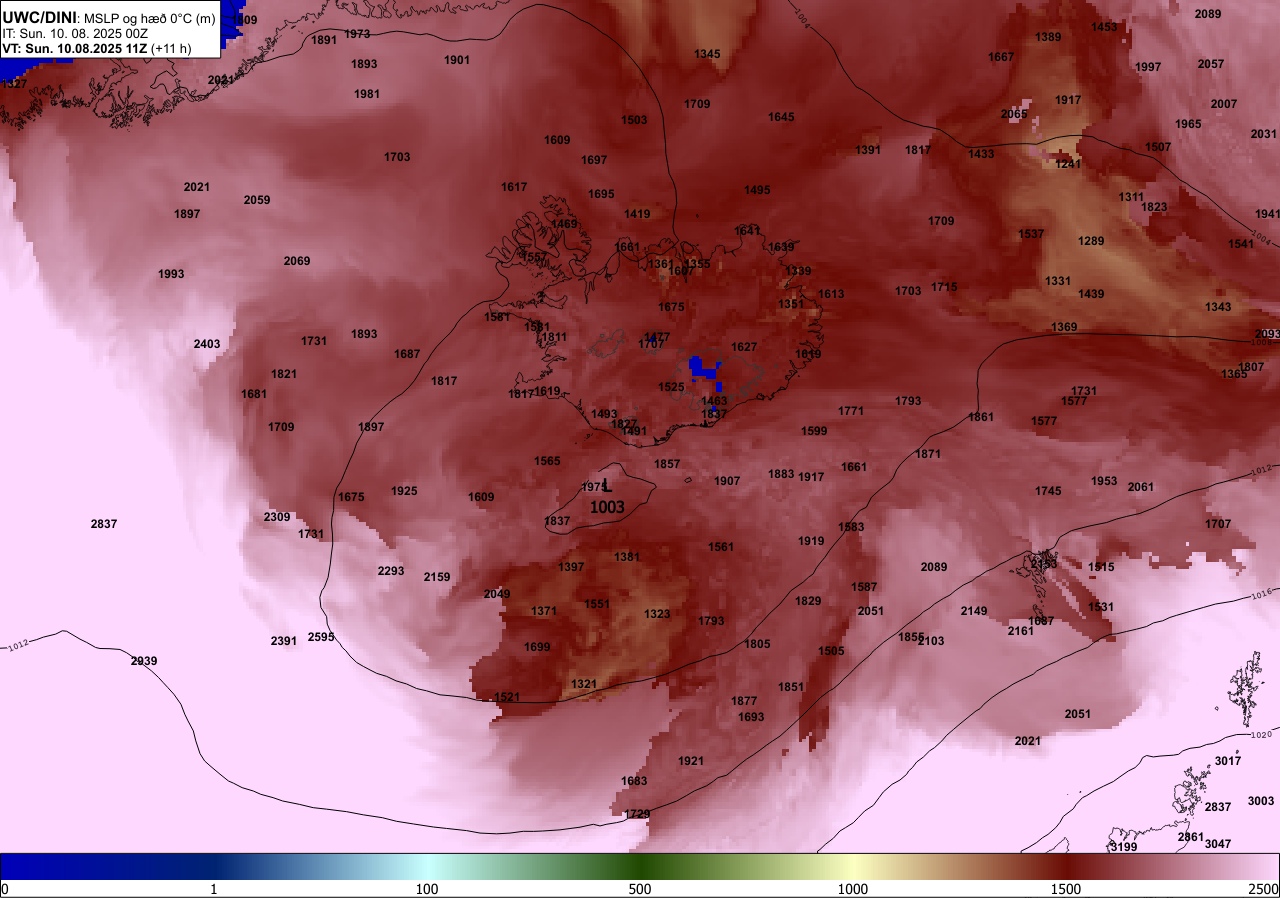This screenshot has height=898, width=1280.
Task: Click the 1345 height value
Action: [707, 54]
